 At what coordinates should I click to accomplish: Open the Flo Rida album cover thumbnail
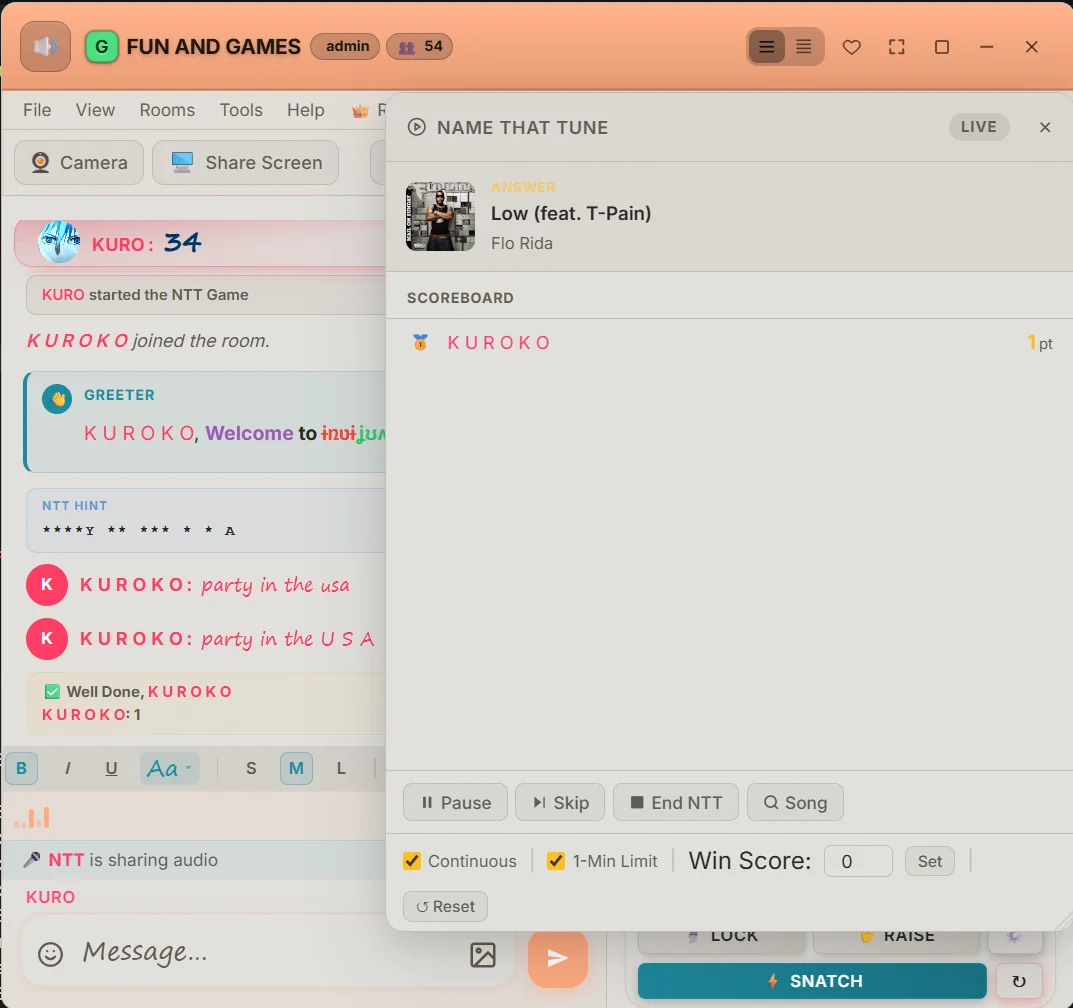tap(441, 216)
